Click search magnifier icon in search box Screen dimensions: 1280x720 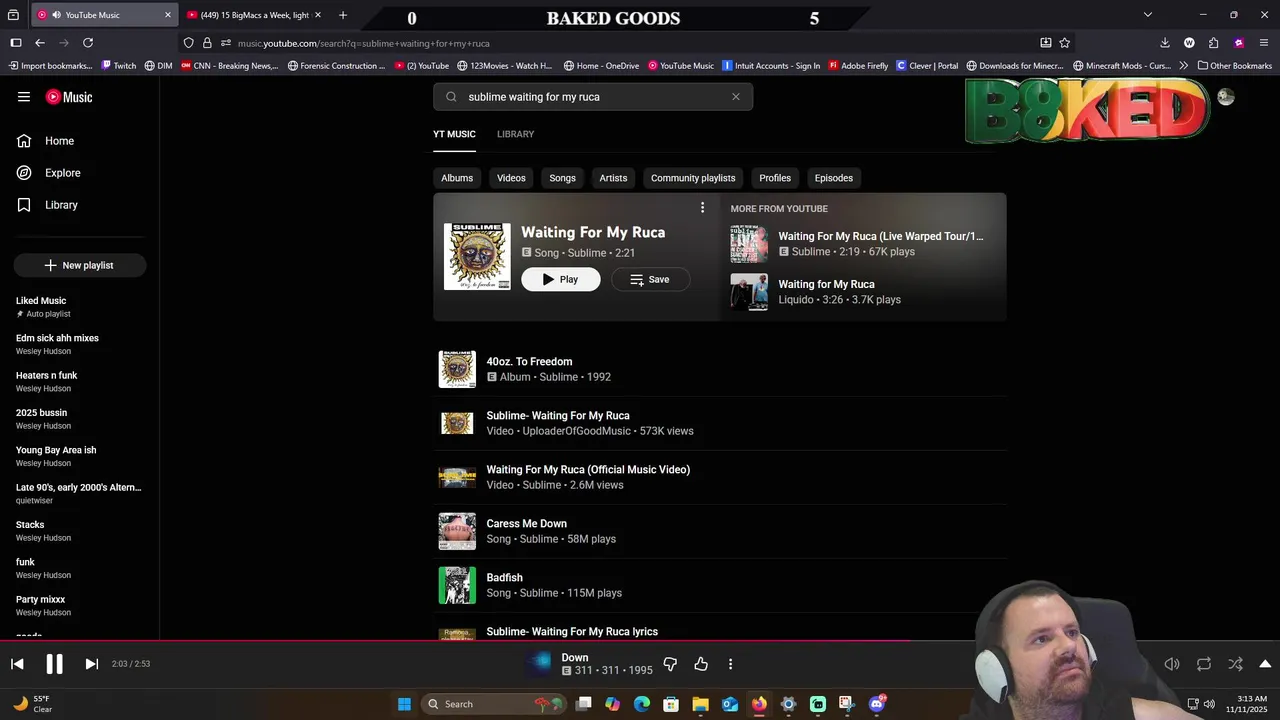point(451,97)
